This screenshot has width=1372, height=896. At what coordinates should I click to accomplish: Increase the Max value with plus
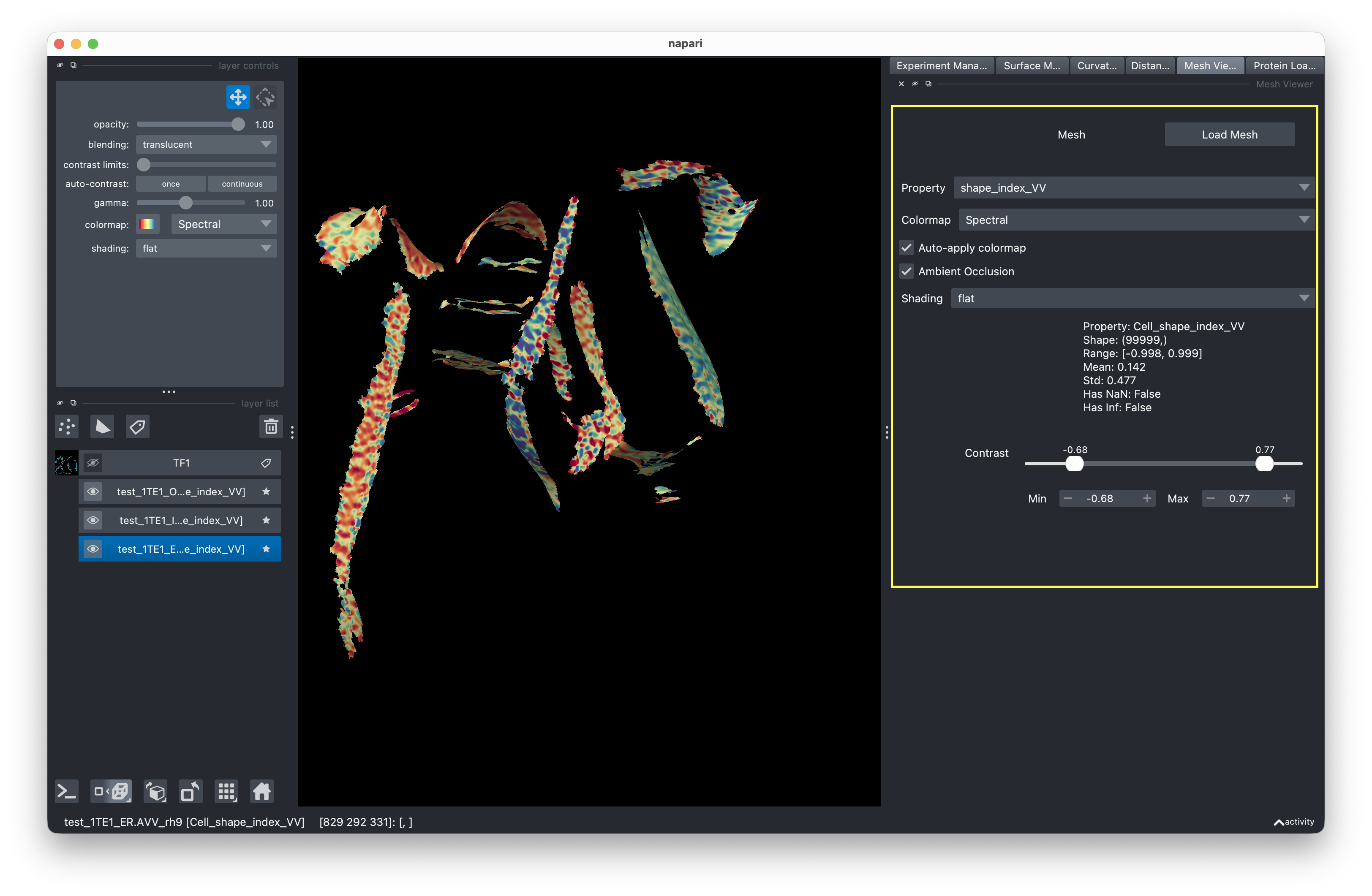(1286, 499)
